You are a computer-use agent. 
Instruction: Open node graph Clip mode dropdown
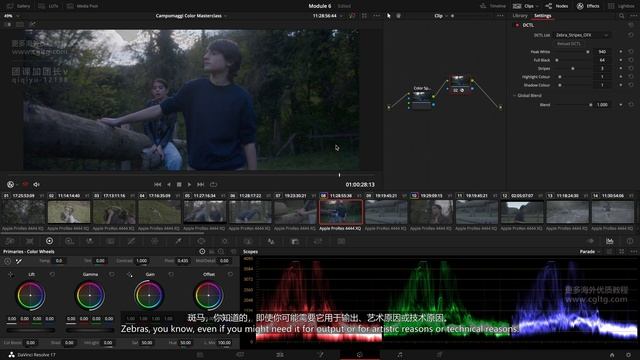point(441,16)
